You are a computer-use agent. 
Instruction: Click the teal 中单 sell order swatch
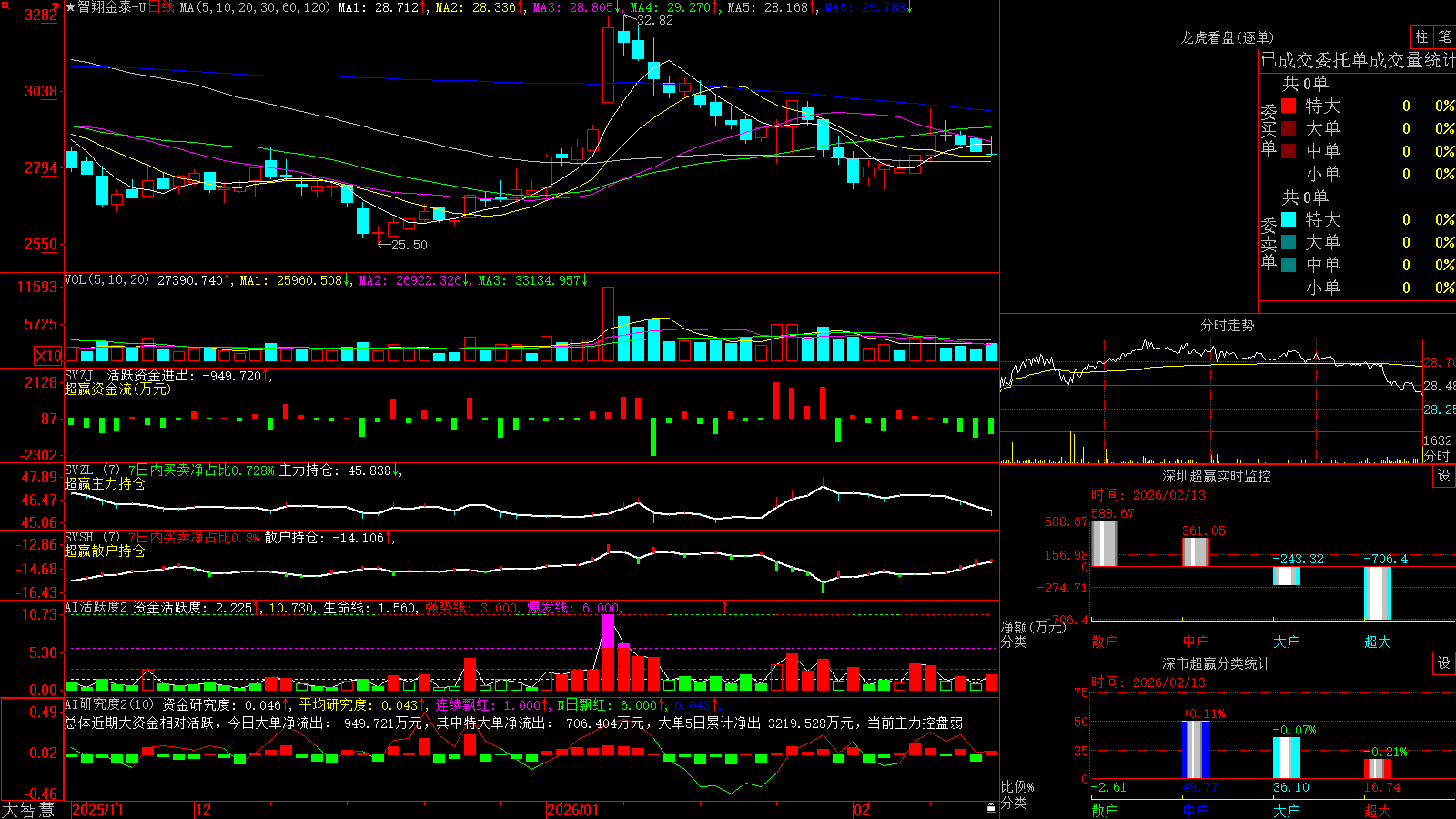pyautogui.click(x=1289, y=265)
